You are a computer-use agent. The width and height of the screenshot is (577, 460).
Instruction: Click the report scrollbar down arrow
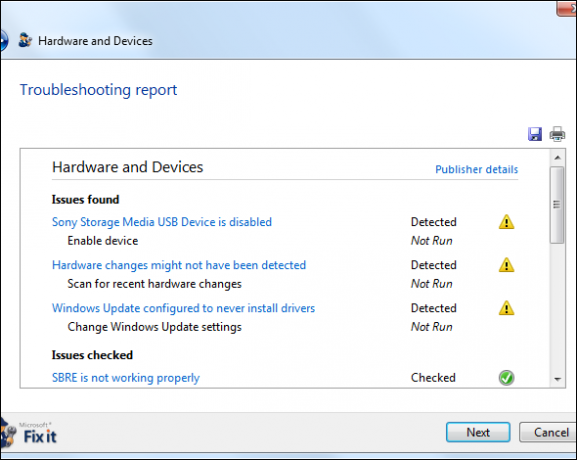point(557,379)
